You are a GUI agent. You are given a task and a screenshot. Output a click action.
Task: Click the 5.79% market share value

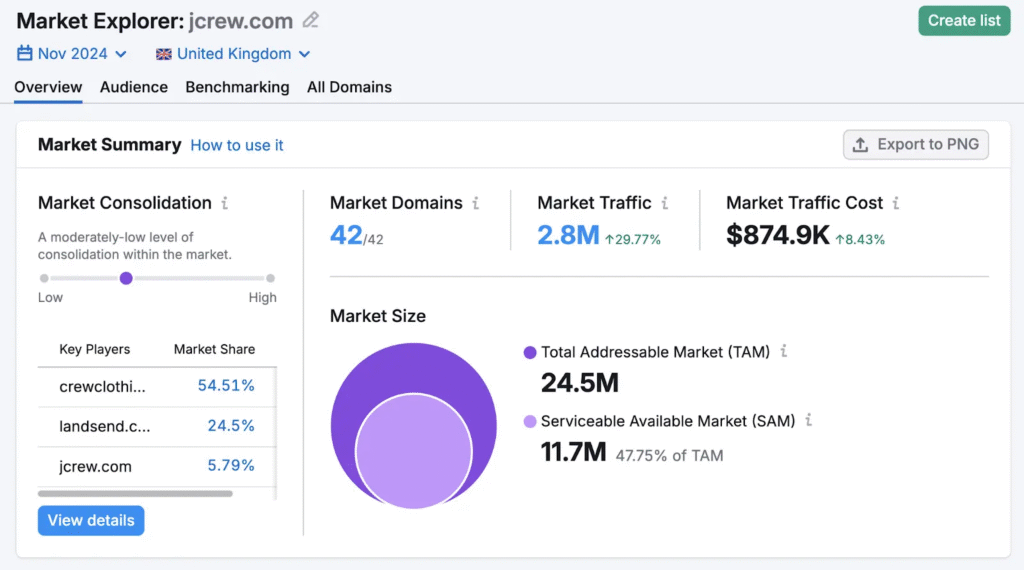click(231, 466)
